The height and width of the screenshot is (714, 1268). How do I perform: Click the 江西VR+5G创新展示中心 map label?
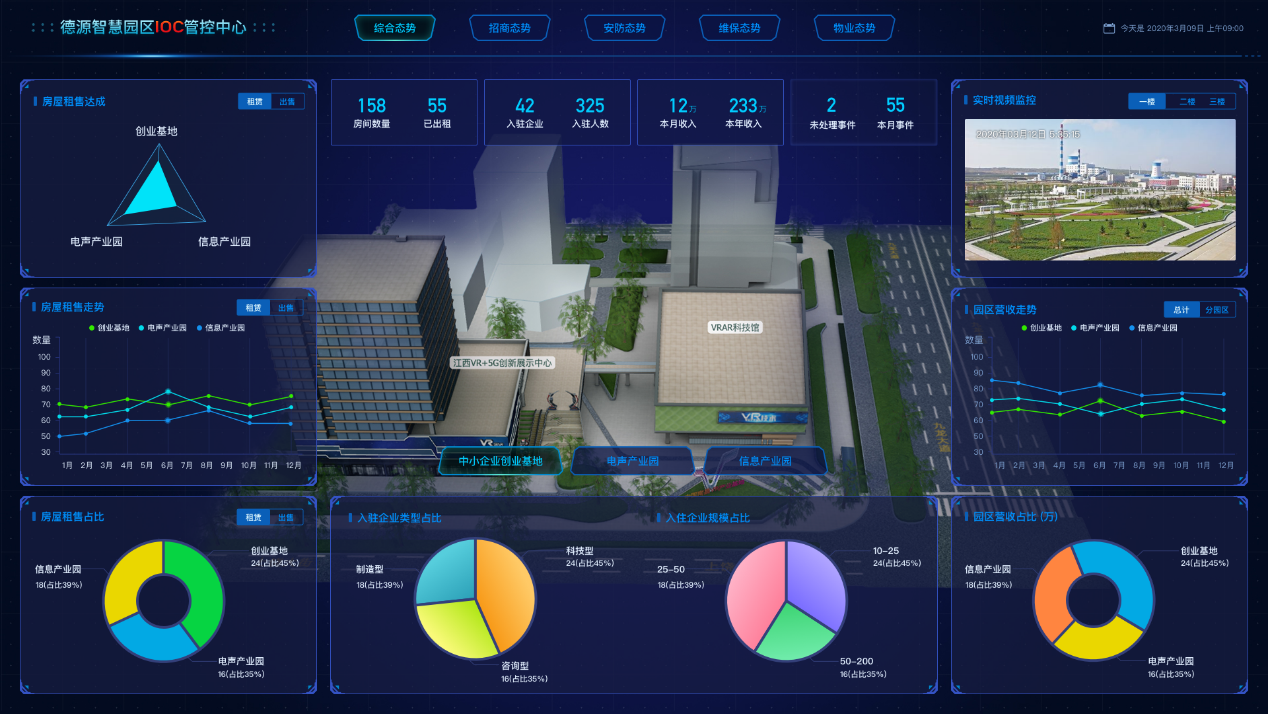tap(502, 363)
